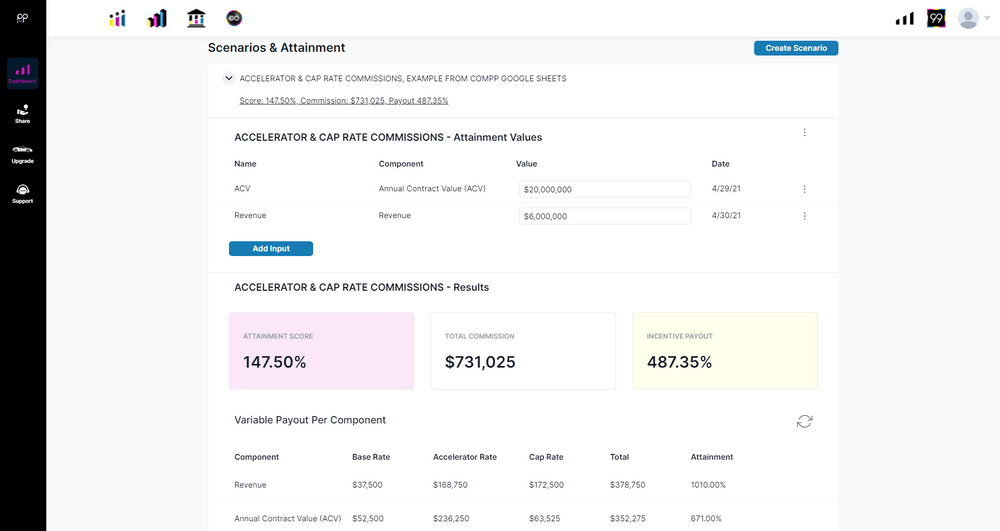
Task: Open the Dashboard sidebar item
Action: tap(22, 73)
